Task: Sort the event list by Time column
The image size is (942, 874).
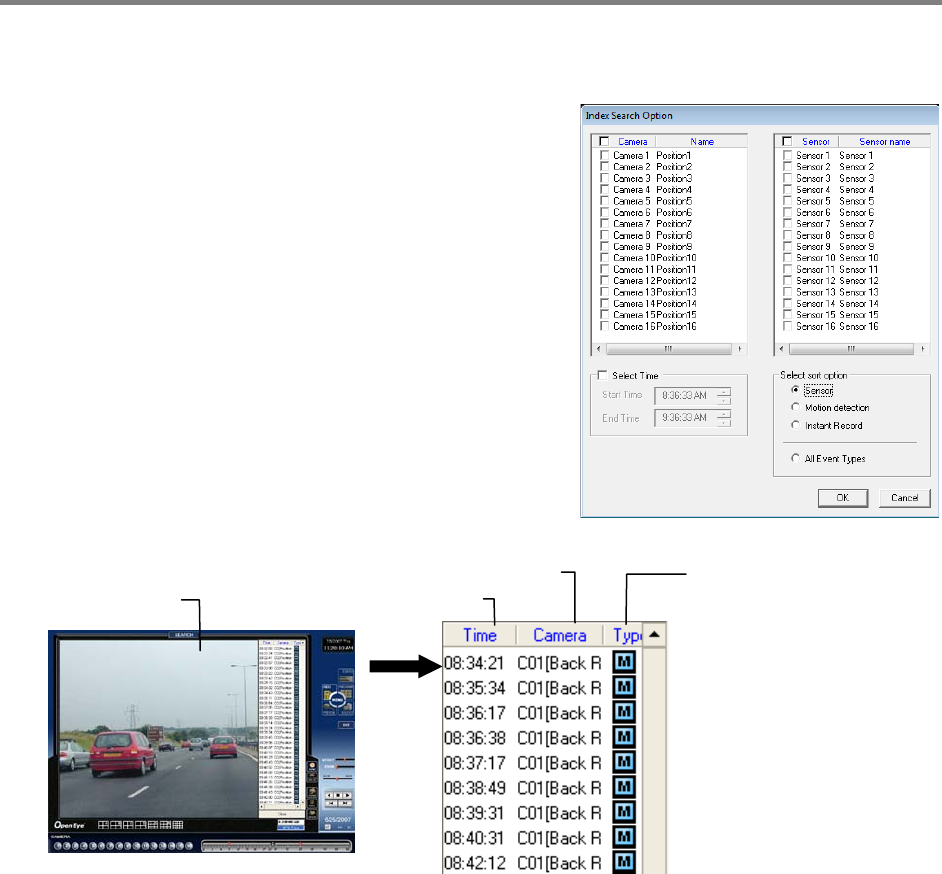Action: pos(479,635)
